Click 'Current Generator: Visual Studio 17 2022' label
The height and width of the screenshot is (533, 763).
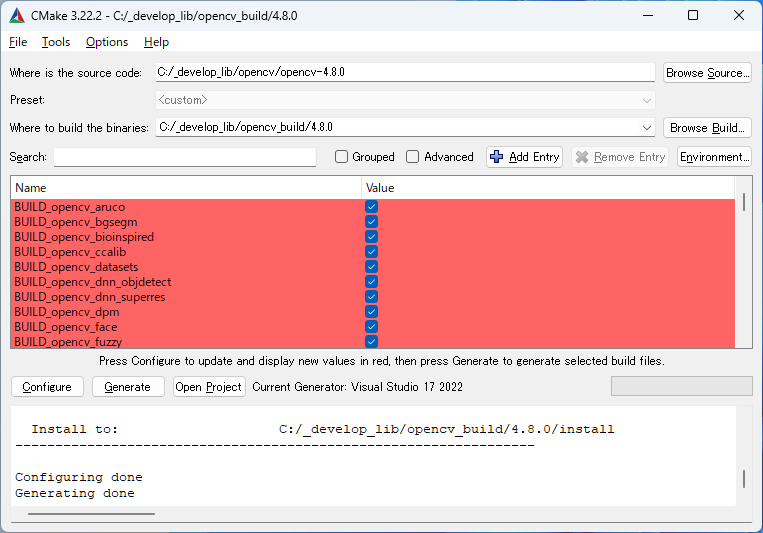[358, 386]
